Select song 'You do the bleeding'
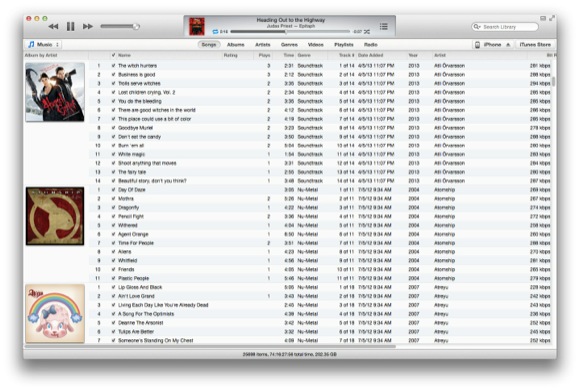 (320, 101)
